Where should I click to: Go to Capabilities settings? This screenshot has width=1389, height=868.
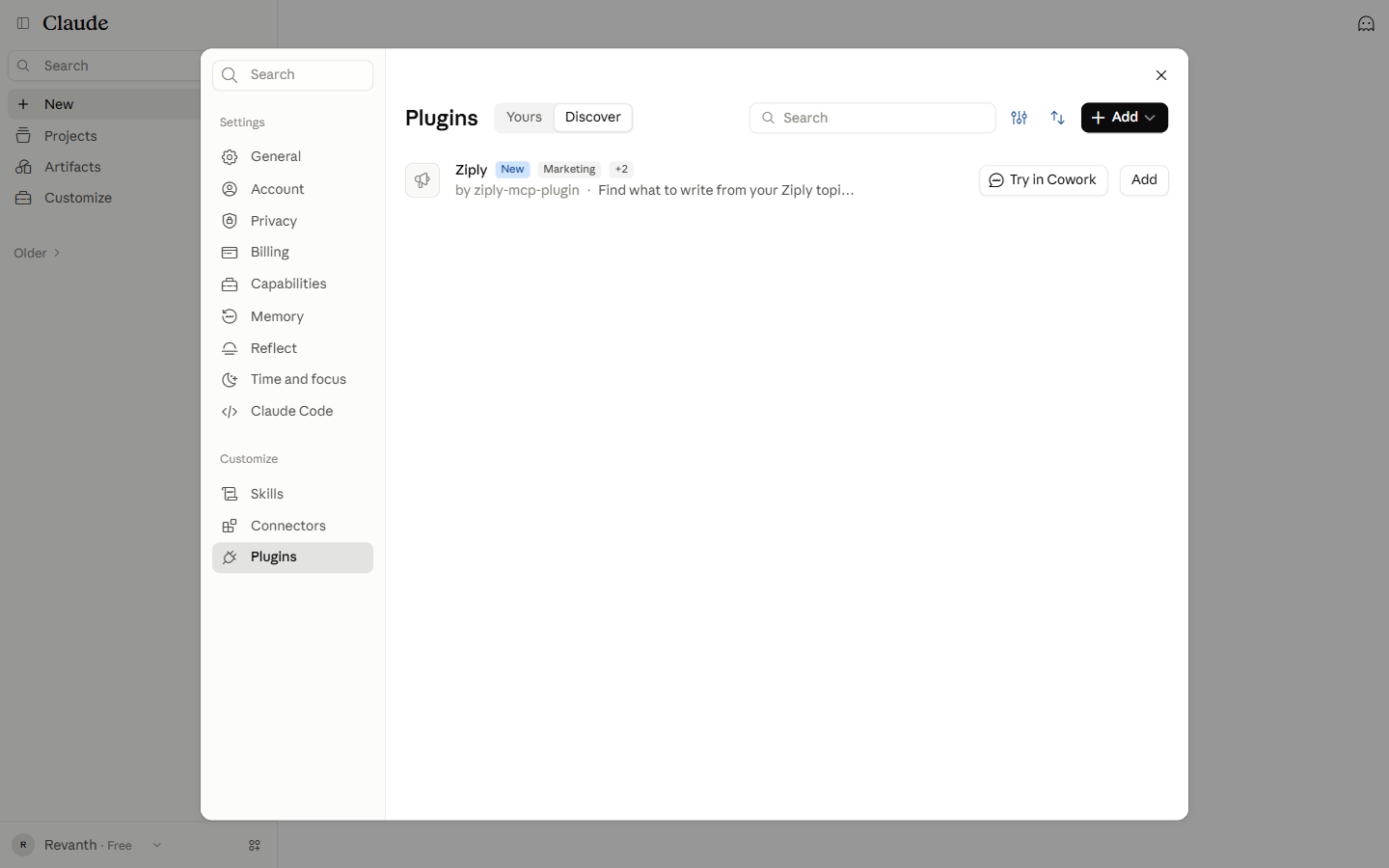[x=292, y=285]
